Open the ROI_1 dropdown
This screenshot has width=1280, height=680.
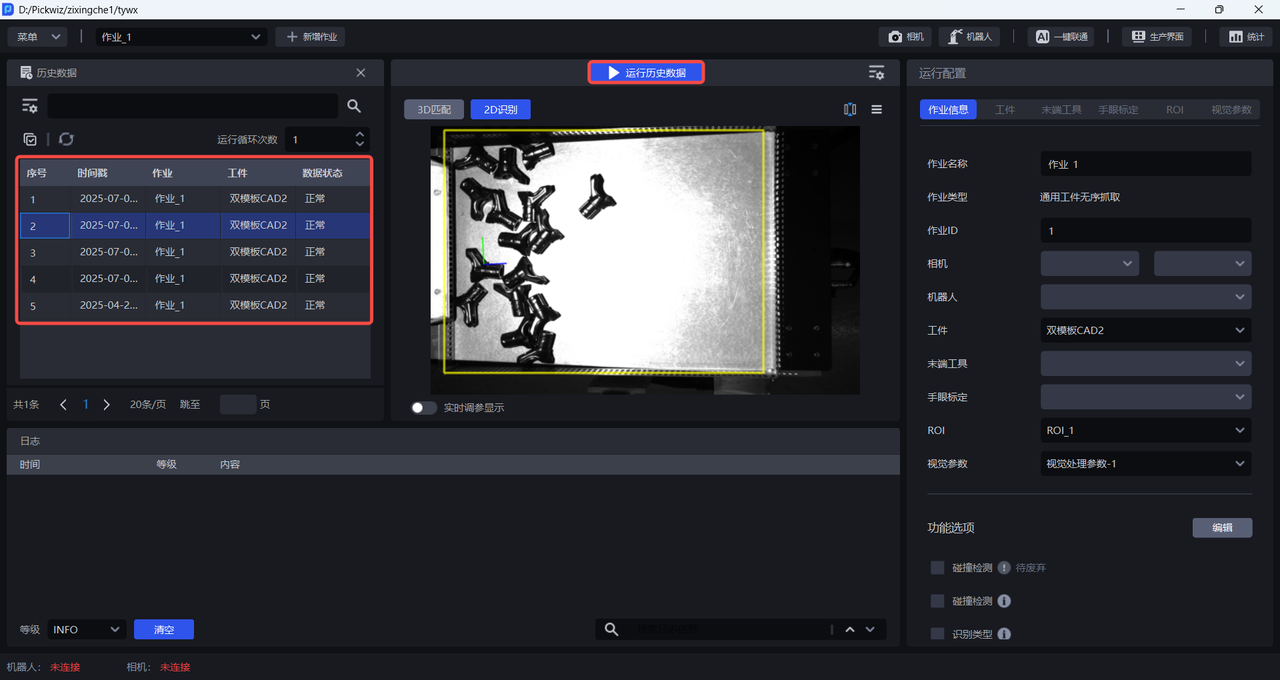click(x=1145, y=430)
